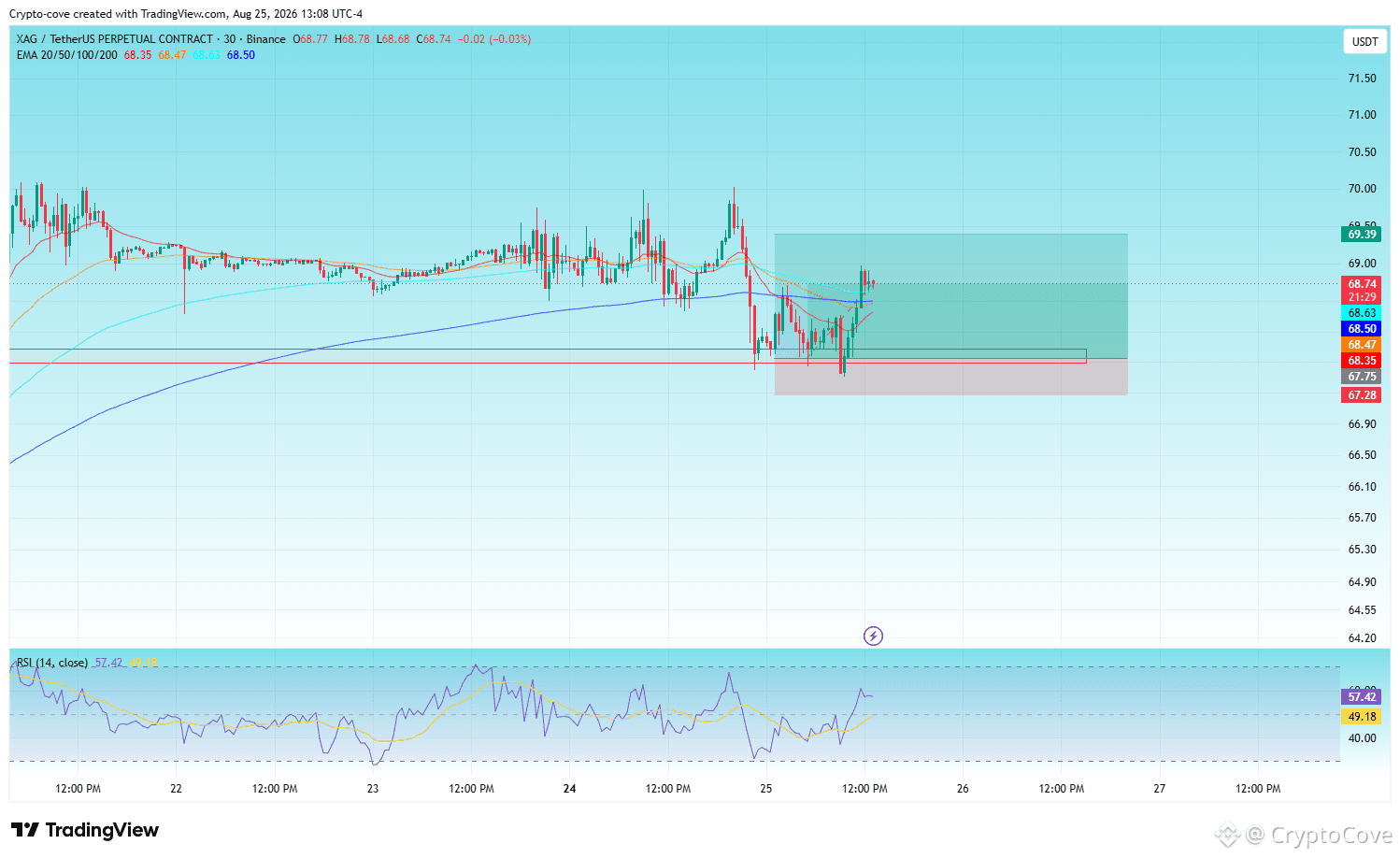Click the gray 67.75 entry price label
The height and width of the screenshot is (858, 1400).
[1362, 377]
